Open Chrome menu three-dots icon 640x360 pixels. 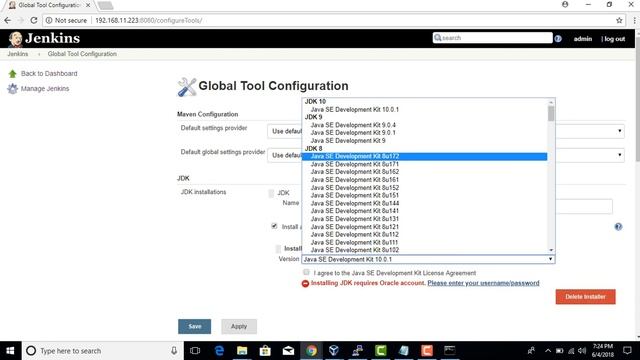pos(634,20)
